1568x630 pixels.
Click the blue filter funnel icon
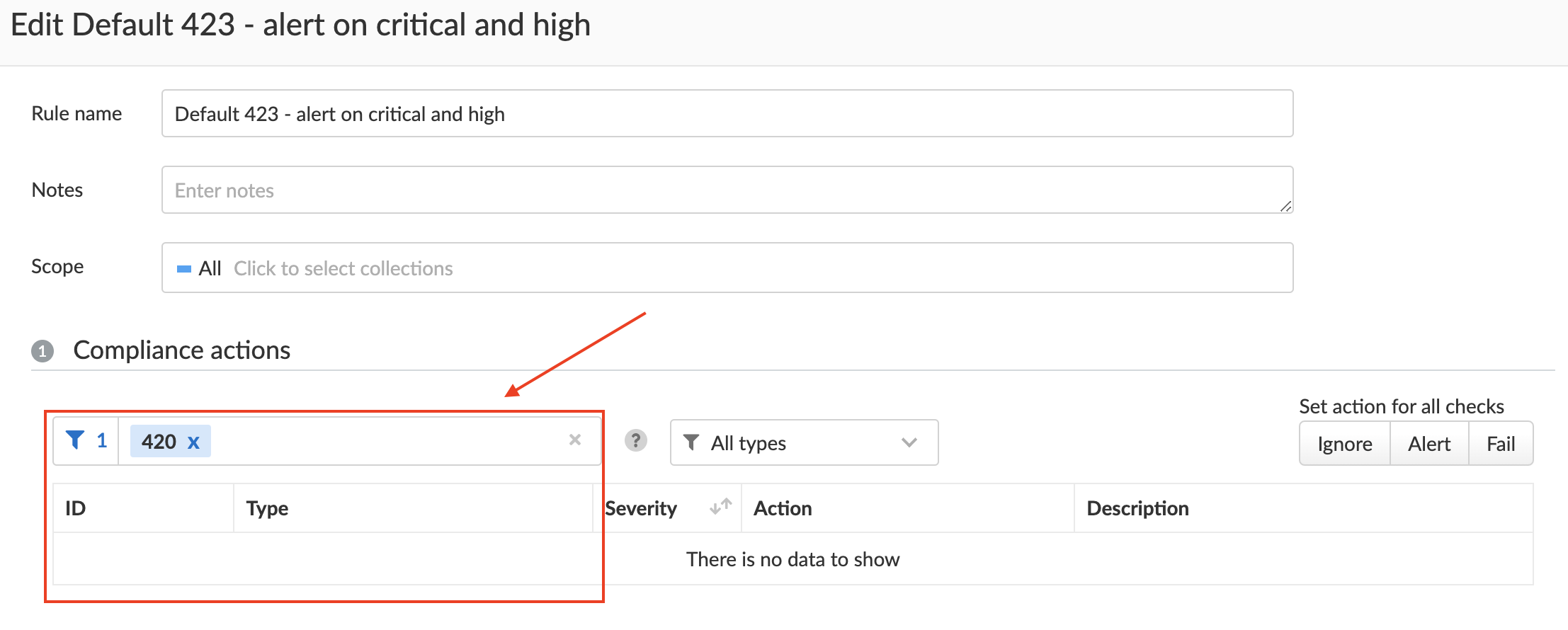75,440
